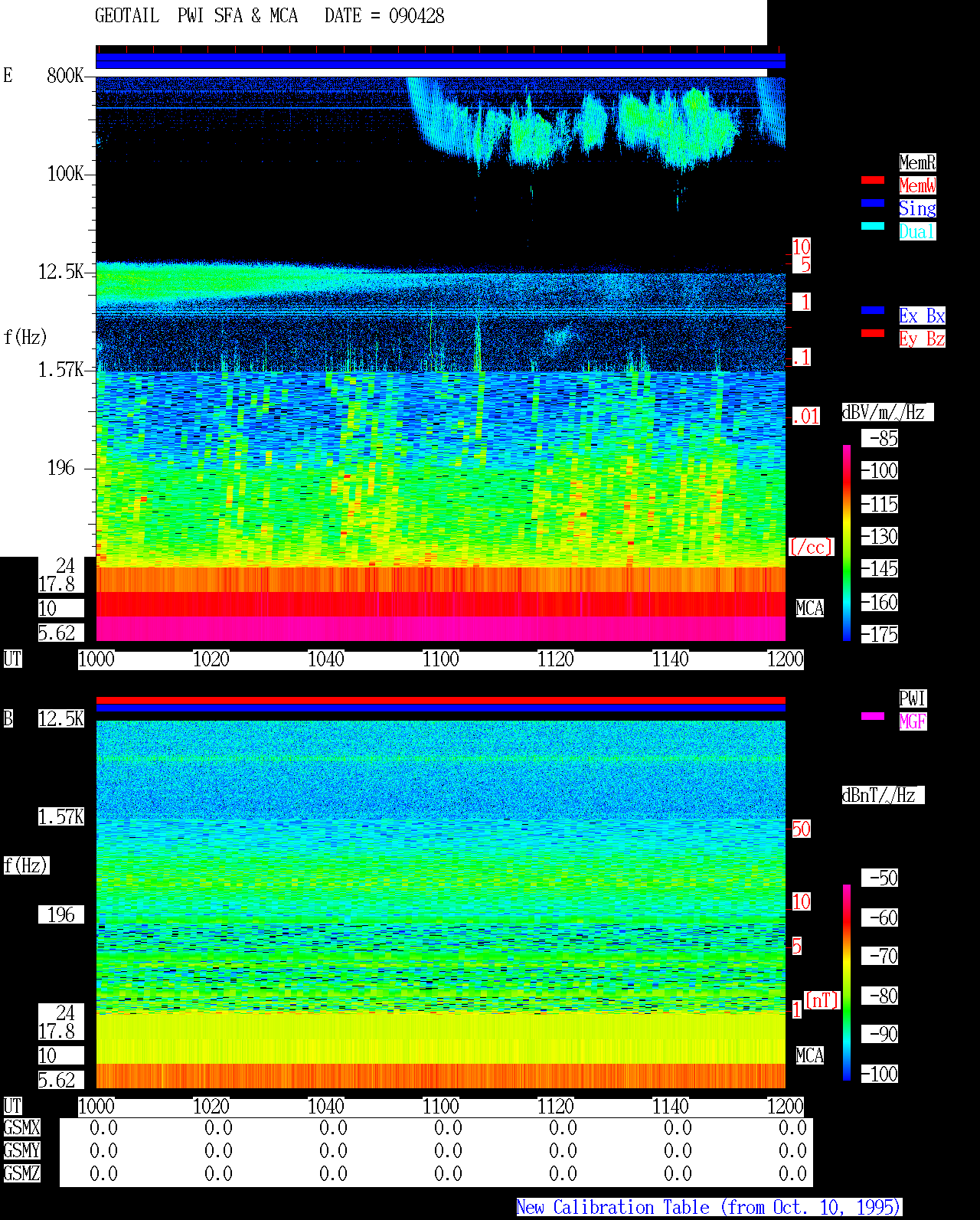Click the magenta MGF legend swatch

pyautogui.click(x=873, y=716)
